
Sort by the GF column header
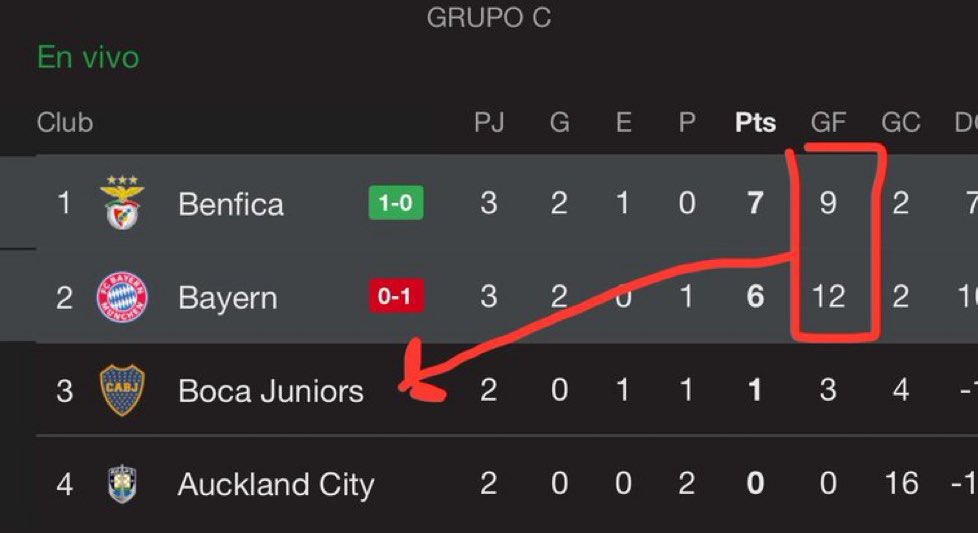point(828,122)
